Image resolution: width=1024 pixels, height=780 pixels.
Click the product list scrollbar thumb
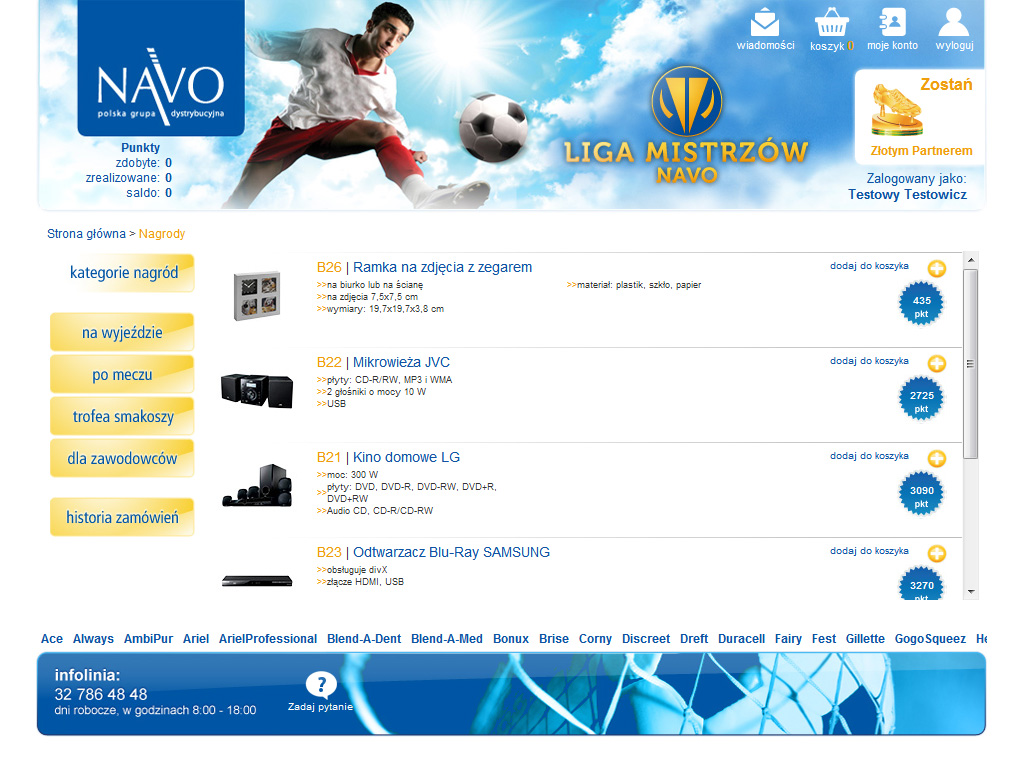coord(971,364)
